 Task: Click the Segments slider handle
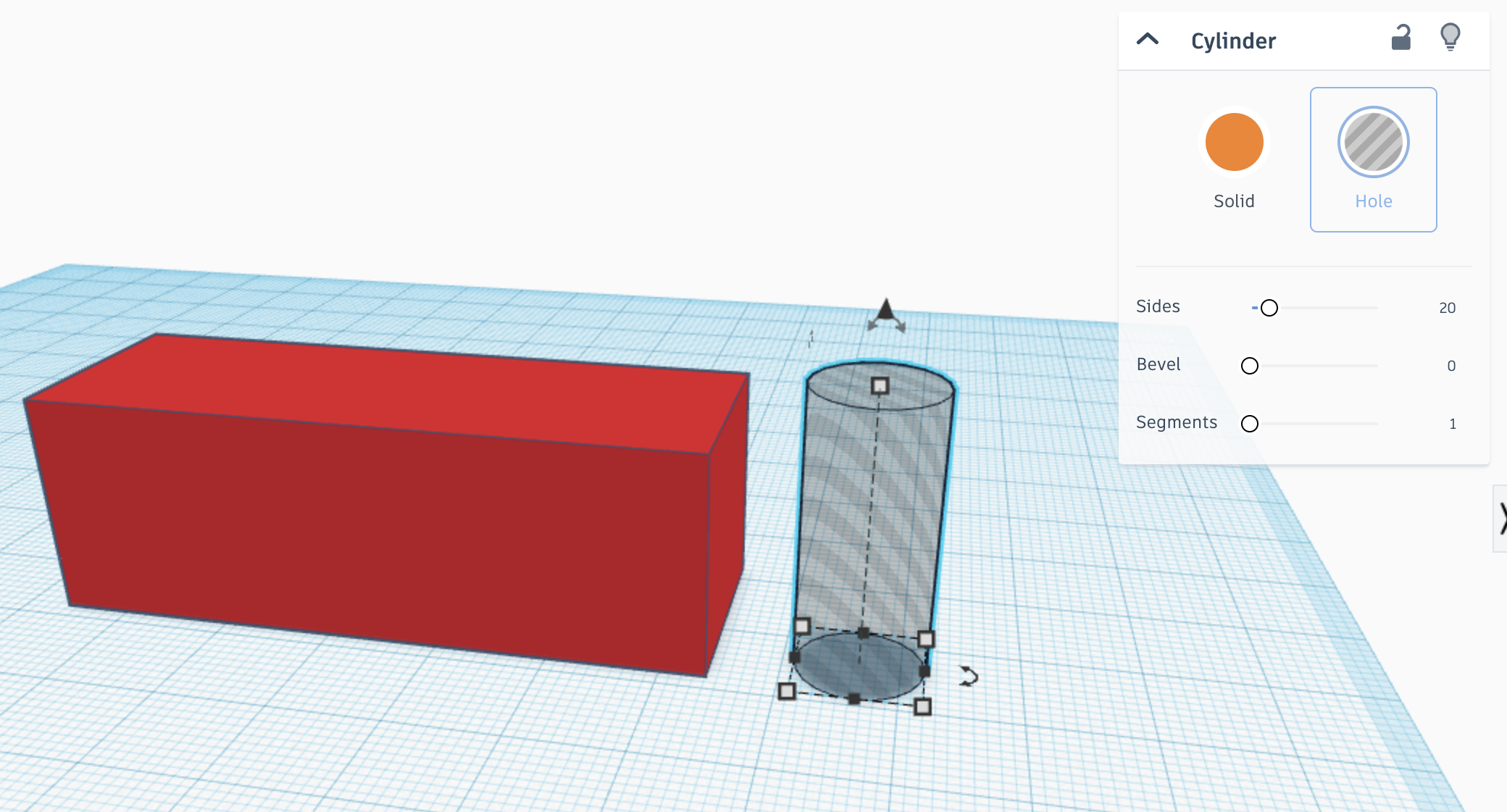click(1249, 424)
